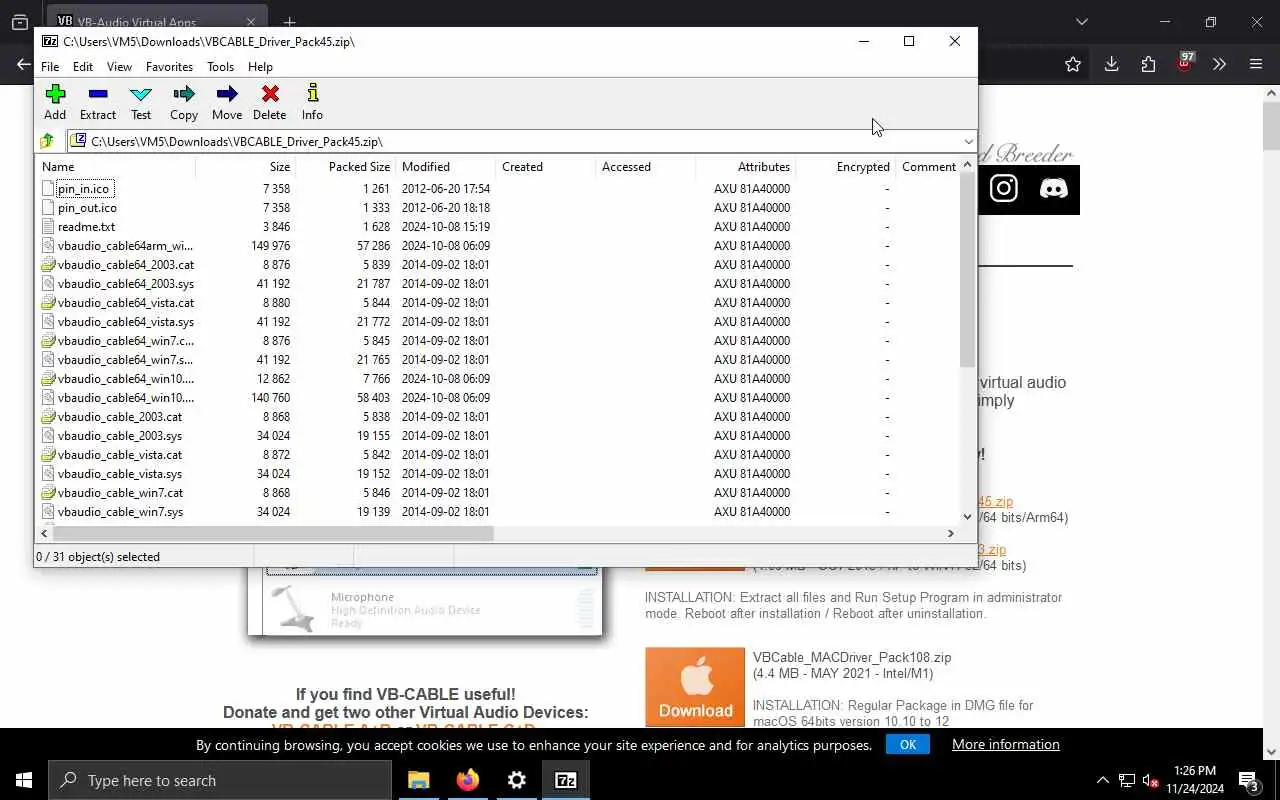Open the Settings gear in the taskbar
Screen dimensions: 1280x800
click(517, 780)
